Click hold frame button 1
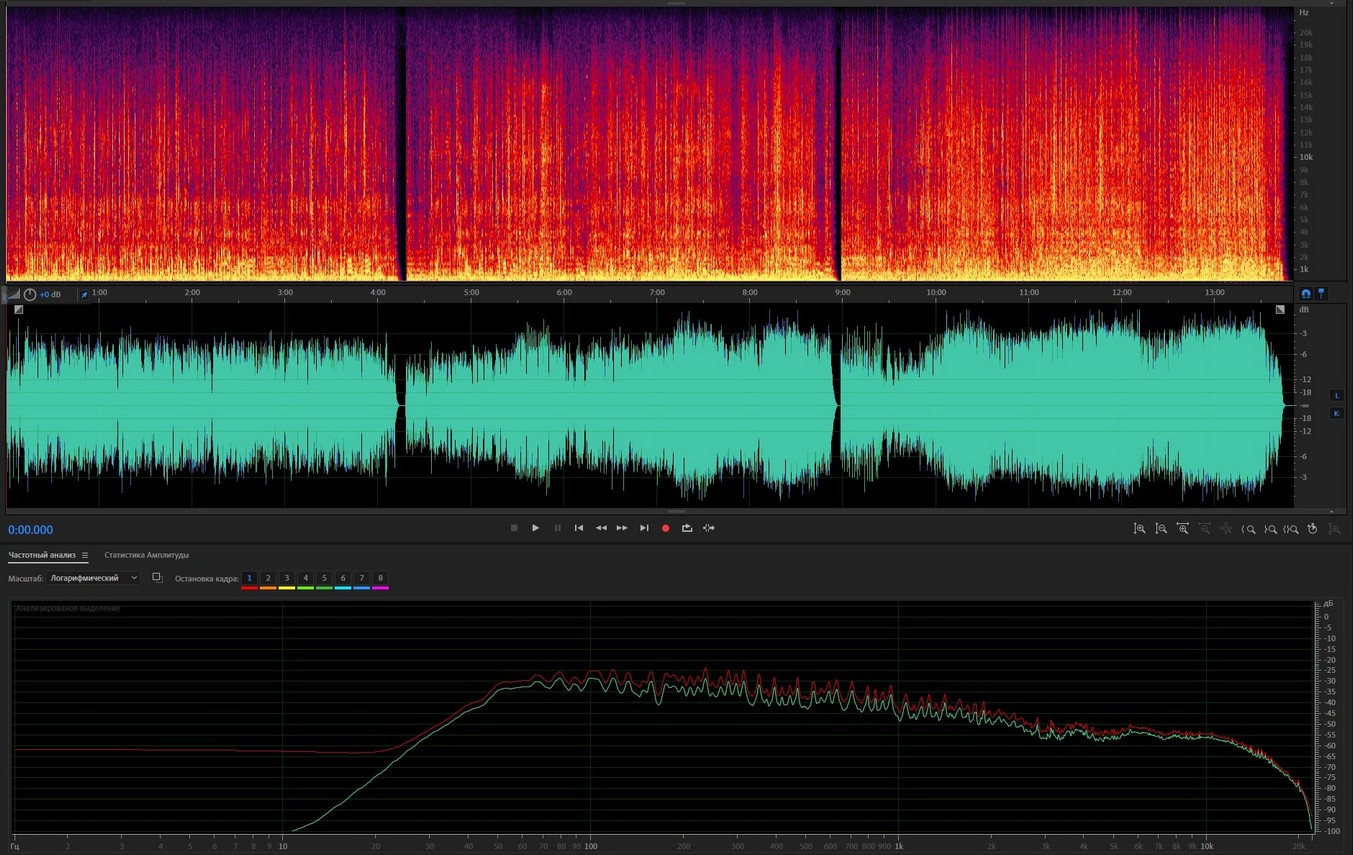 250,578
